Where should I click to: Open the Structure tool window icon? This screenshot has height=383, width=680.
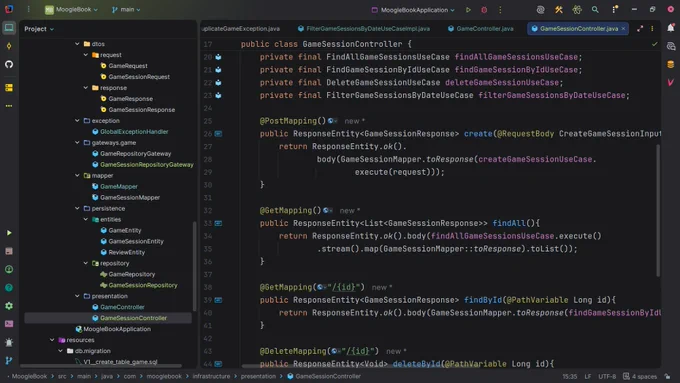pyautogui.click(x=9, y=88)
